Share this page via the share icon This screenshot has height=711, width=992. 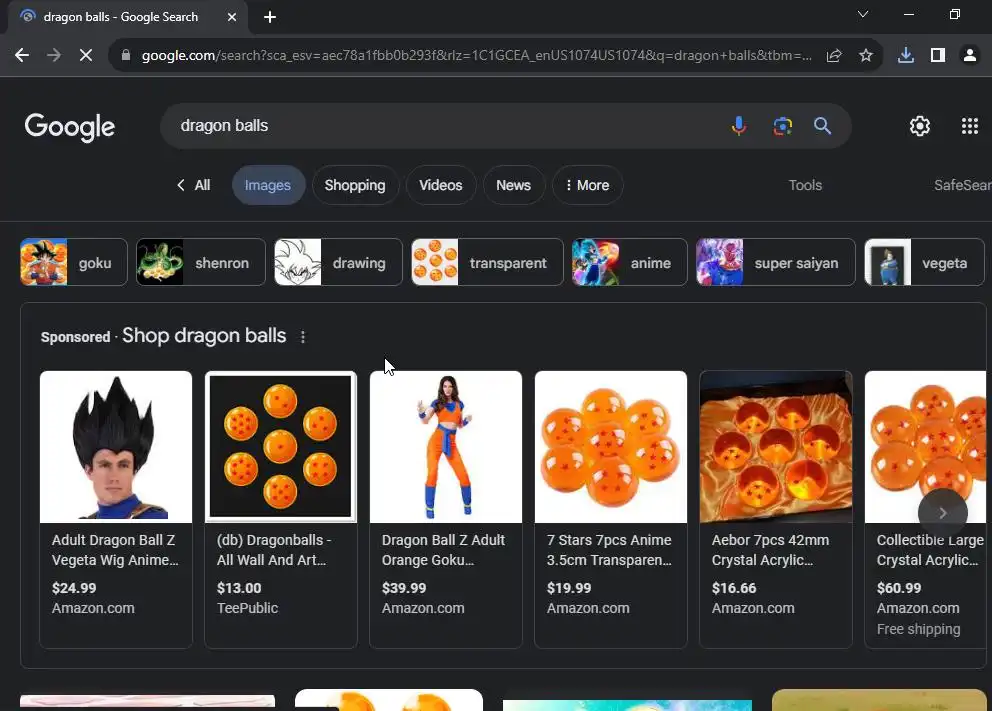[834, 56]
